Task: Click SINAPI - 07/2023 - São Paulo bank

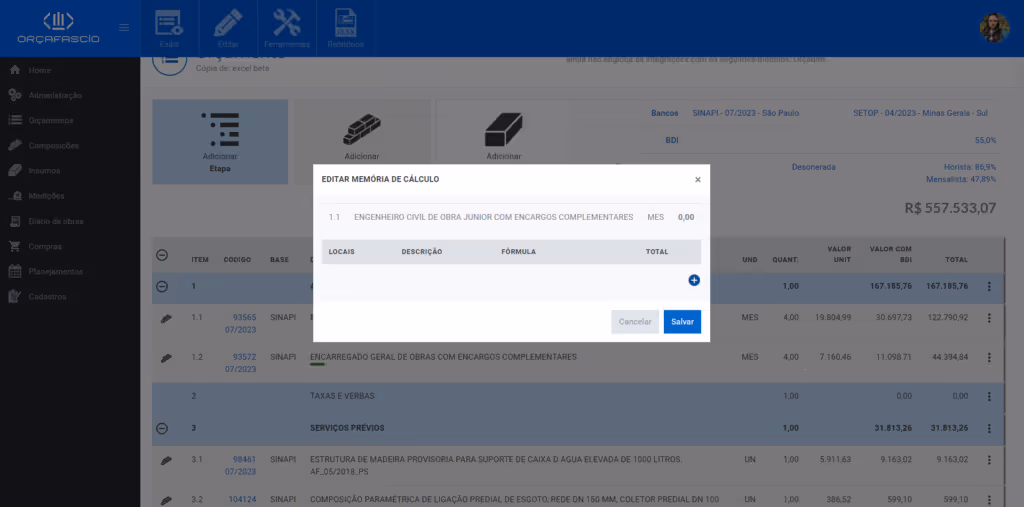Action: click(746, 113)
